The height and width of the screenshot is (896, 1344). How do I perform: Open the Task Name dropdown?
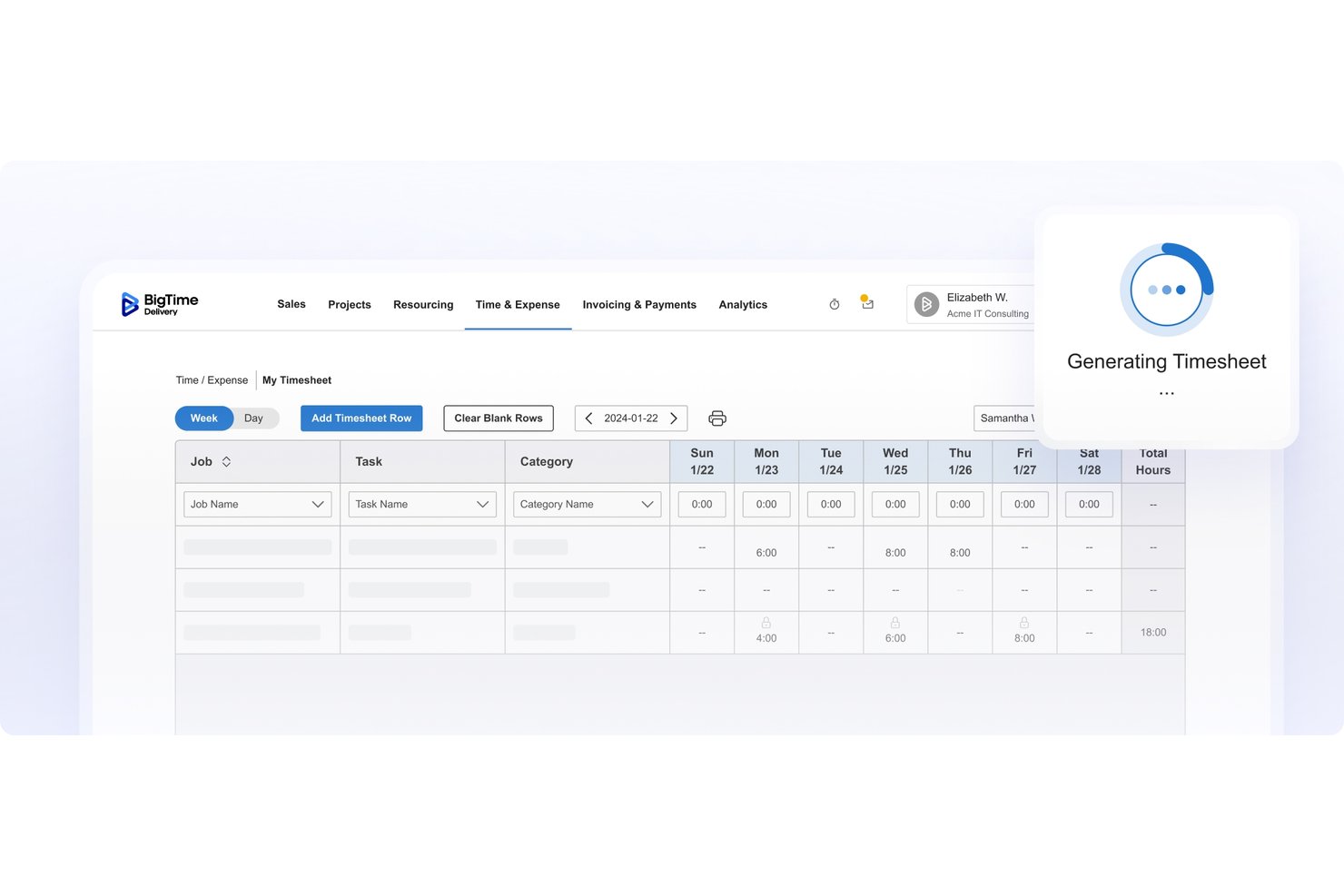[422, 505]
